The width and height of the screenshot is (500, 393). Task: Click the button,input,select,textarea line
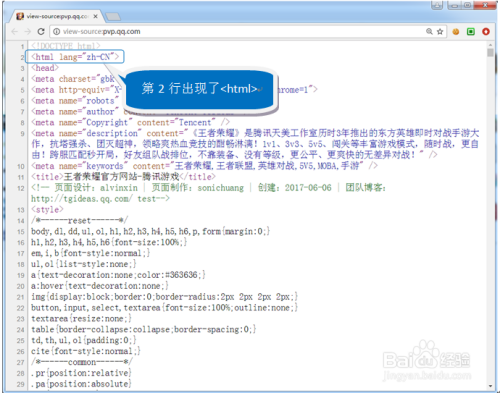click(x=164, y=308)
